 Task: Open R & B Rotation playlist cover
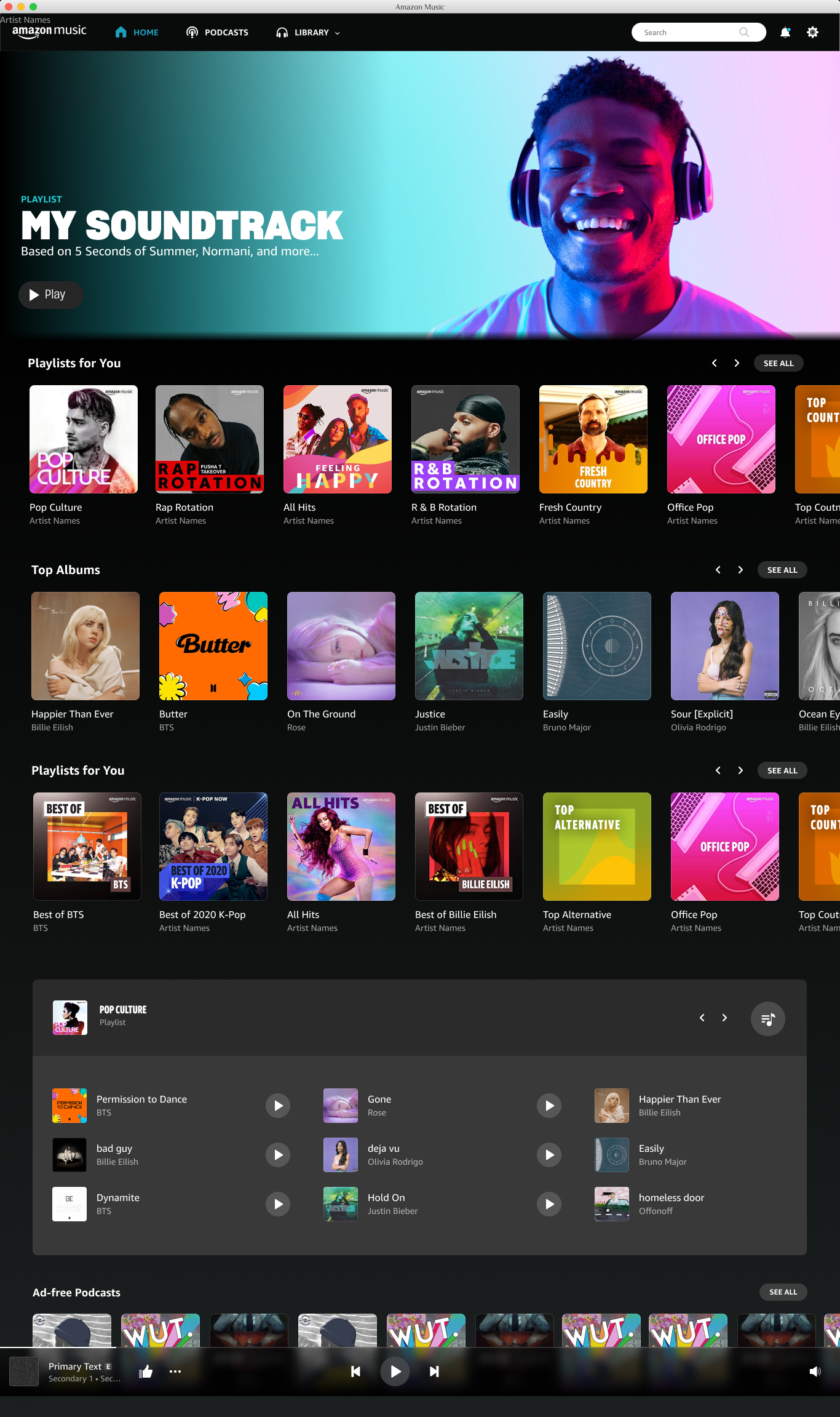point(466,439)
